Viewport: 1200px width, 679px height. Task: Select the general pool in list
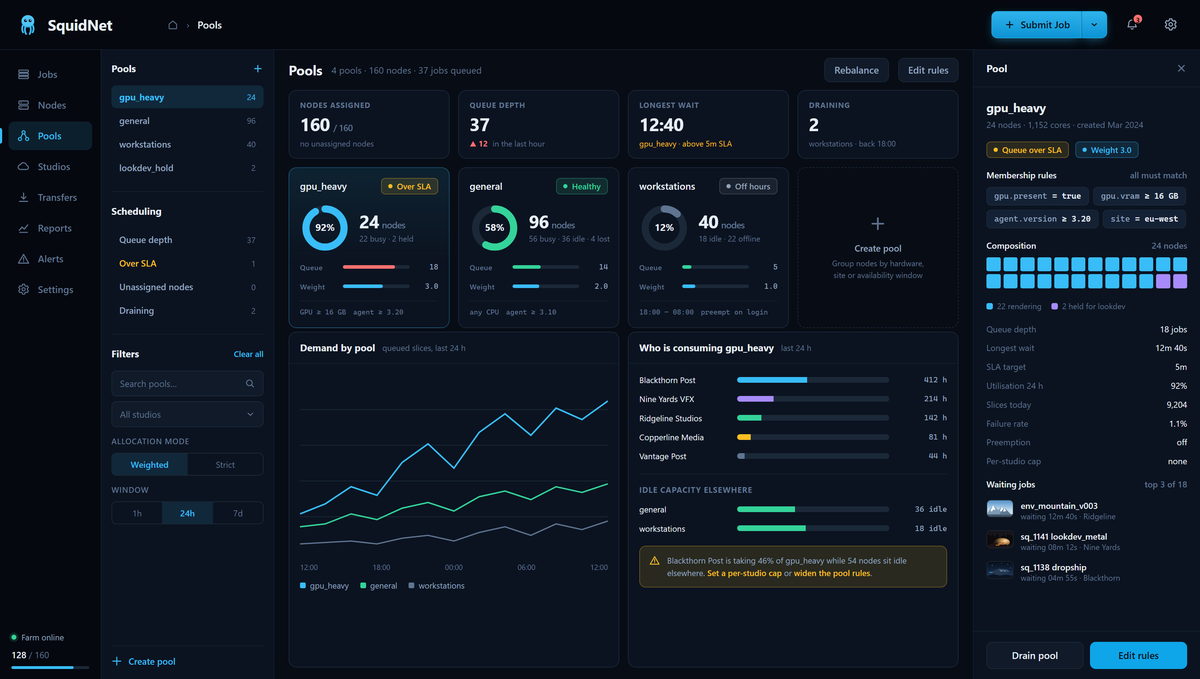pyautogui.click(x=187, y=121)
